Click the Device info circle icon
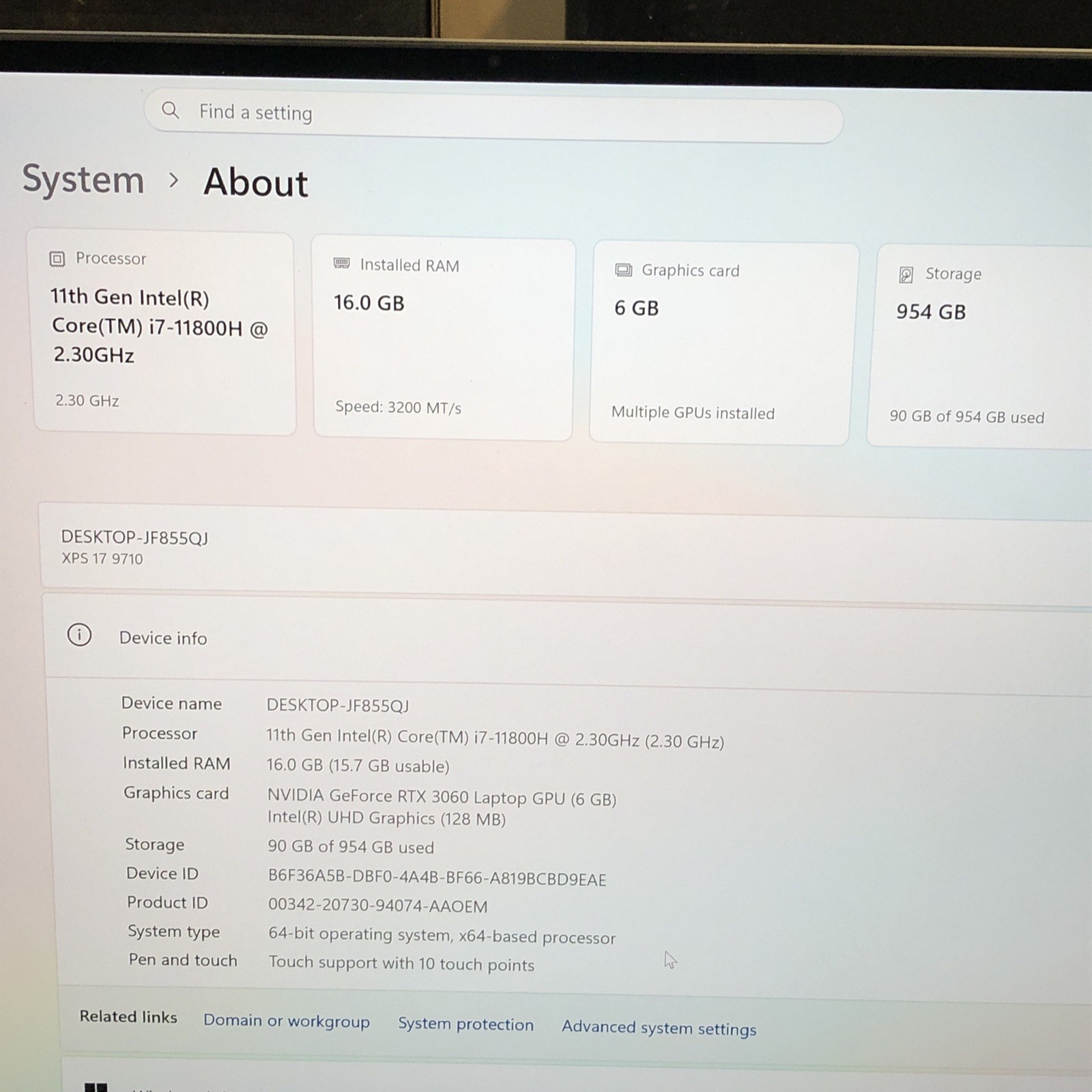 pos(79,635)
